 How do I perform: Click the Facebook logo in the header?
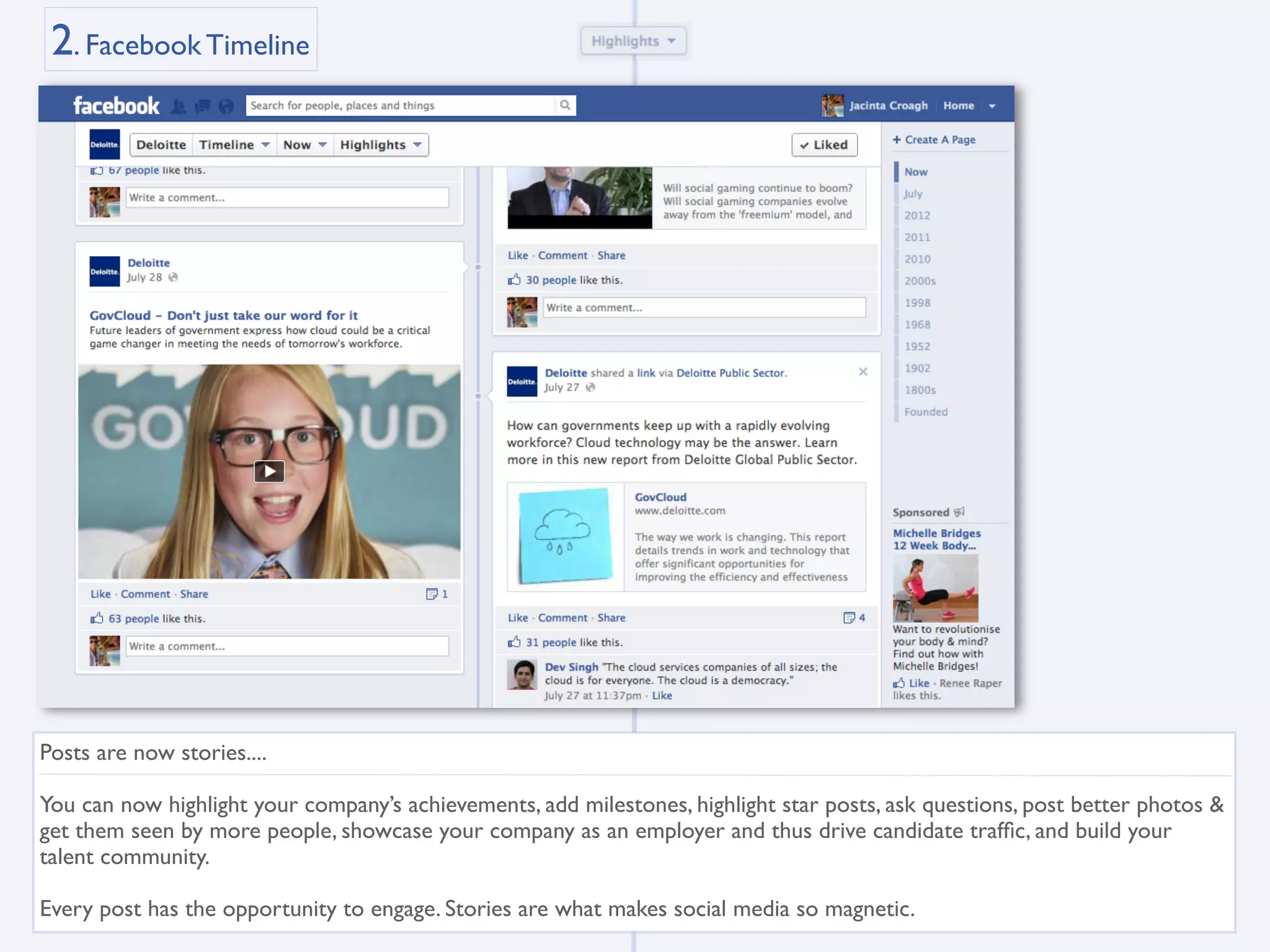[x=116, y=106]
